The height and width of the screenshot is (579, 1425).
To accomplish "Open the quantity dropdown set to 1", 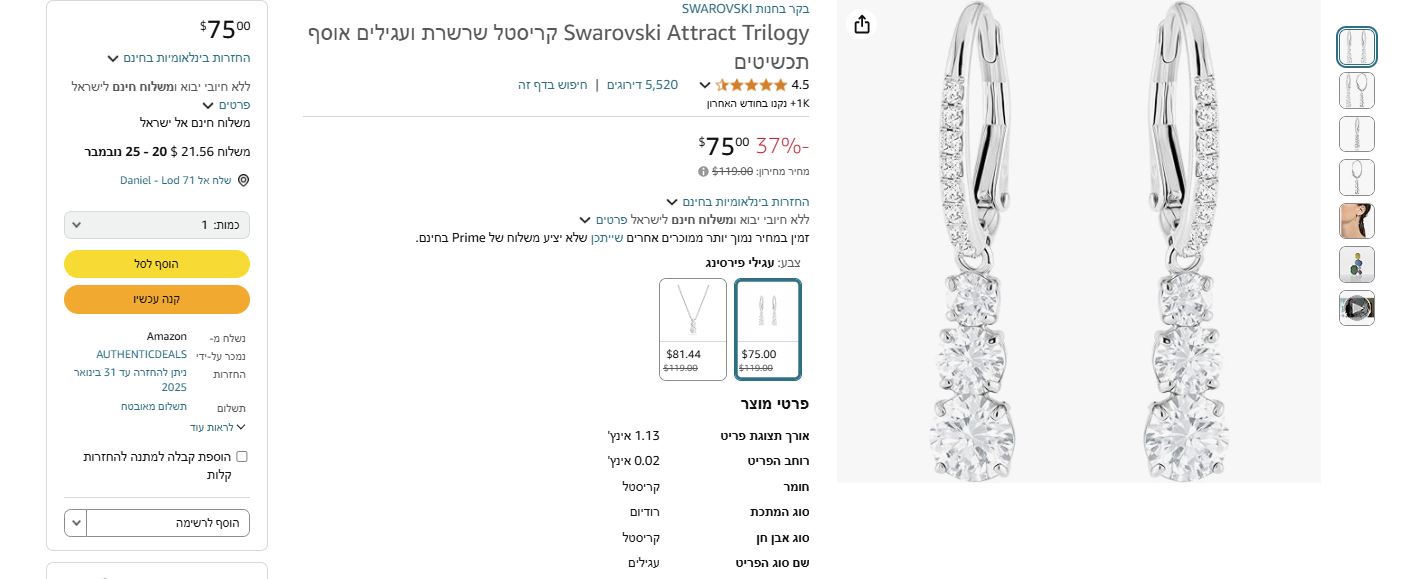I will pos(156,225).
